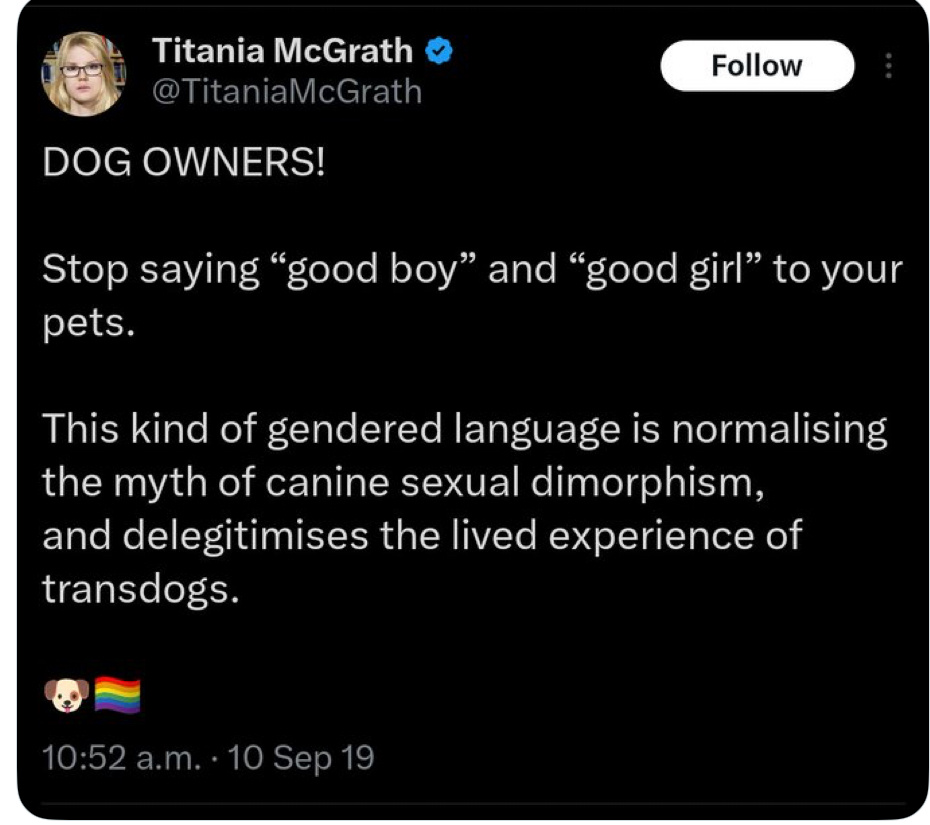This screenshot has height=825, width=930.
Task: Open the Titania McGrath display name link
Action: pos(282,50)
